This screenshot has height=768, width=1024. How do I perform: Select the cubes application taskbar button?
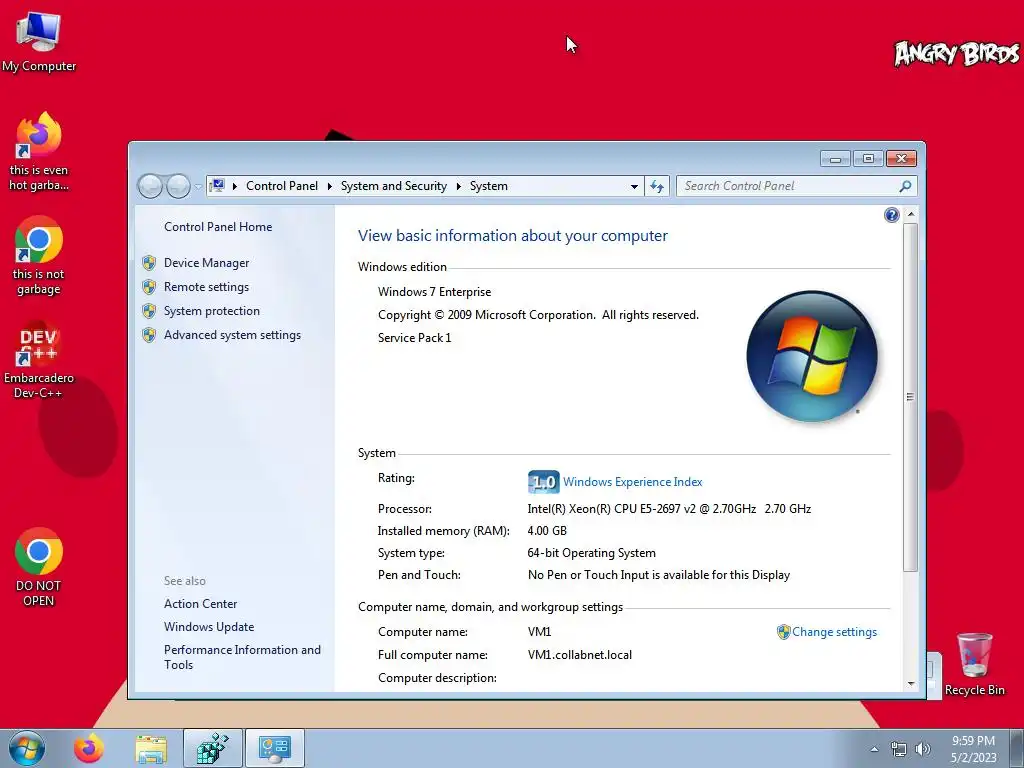pyautogui.click(x=213, y=748)
